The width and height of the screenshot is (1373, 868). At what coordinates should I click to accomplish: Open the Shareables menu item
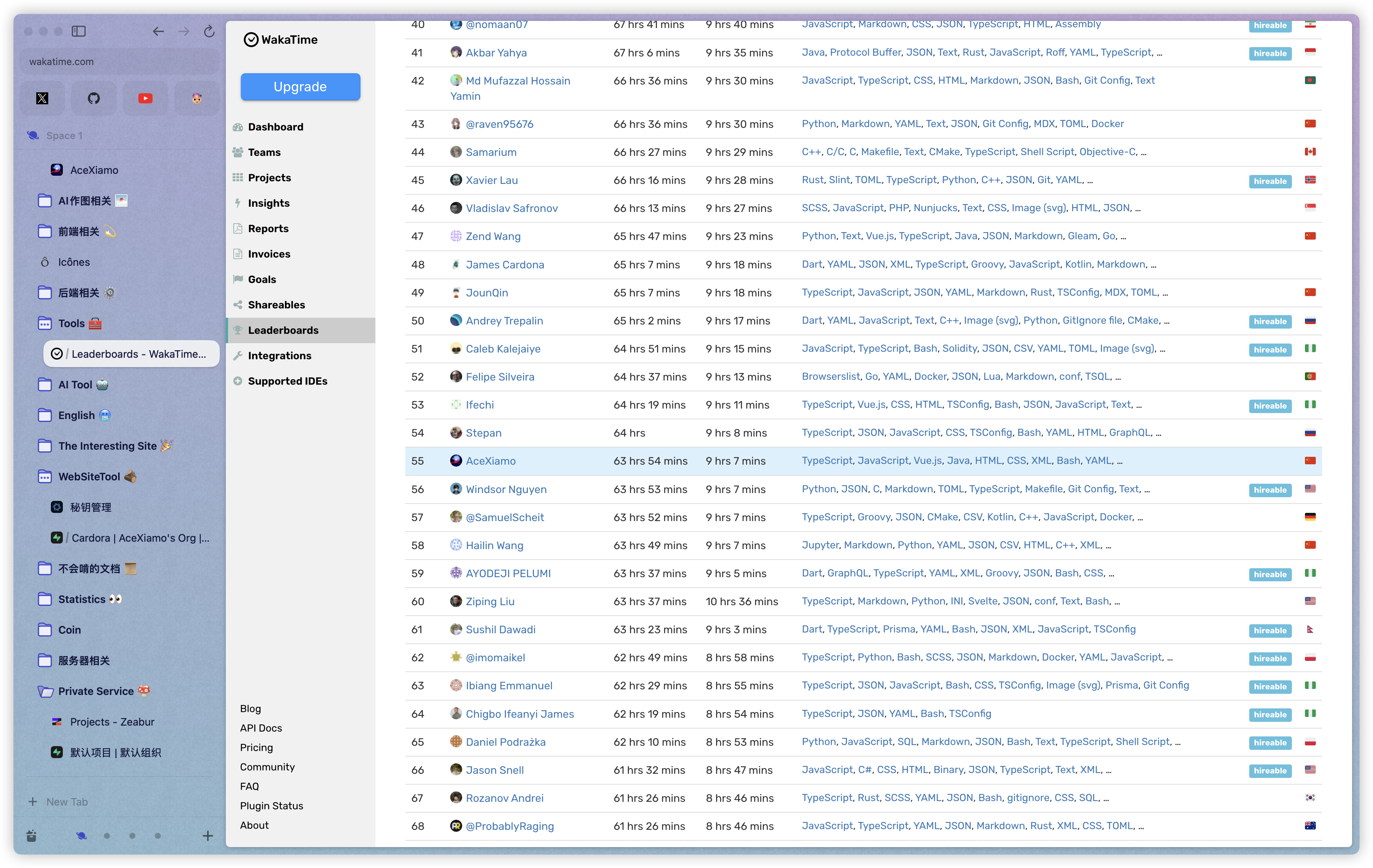pyautogui.click(x=276, y=305)
